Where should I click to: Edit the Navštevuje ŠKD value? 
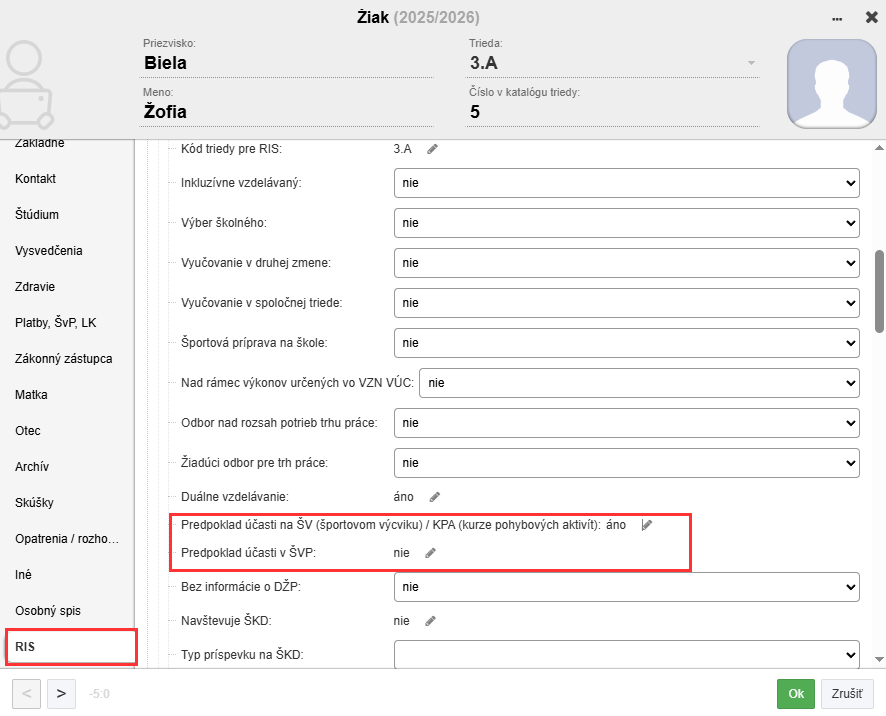[x=430, y=620]
